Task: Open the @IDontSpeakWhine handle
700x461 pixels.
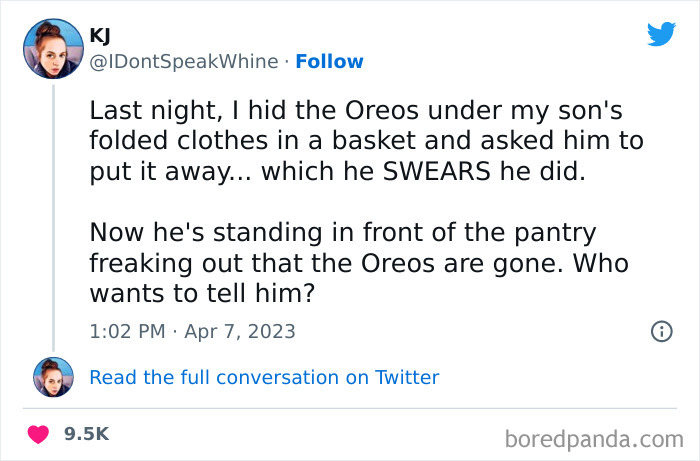Action: pyautogui.click(x=184, y=61)
